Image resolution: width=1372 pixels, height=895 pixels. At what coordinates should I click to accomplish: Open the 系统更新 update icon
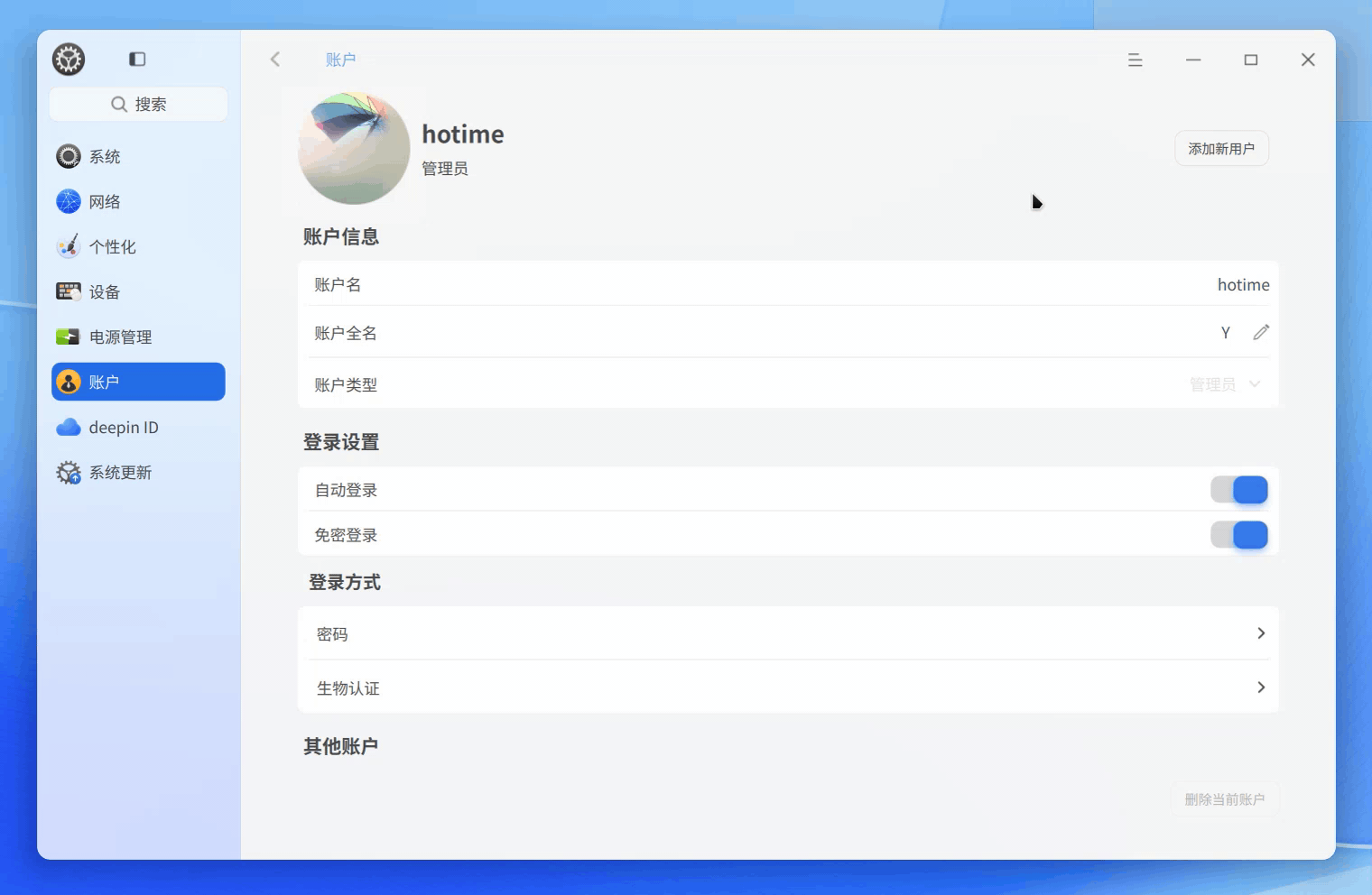69,473
